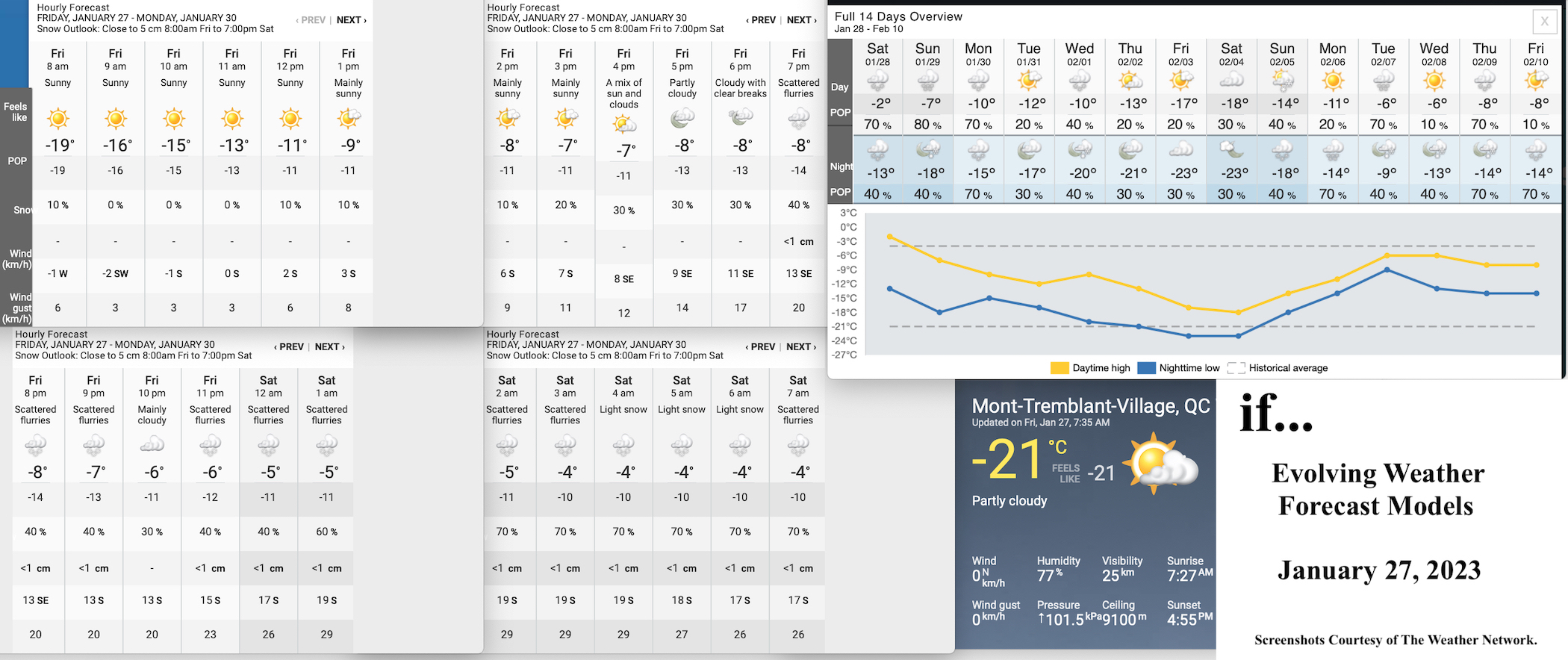The image size is (1568, 660).
Task: Select the Mon 01/30 column header
Action: (x=978, y=55)
